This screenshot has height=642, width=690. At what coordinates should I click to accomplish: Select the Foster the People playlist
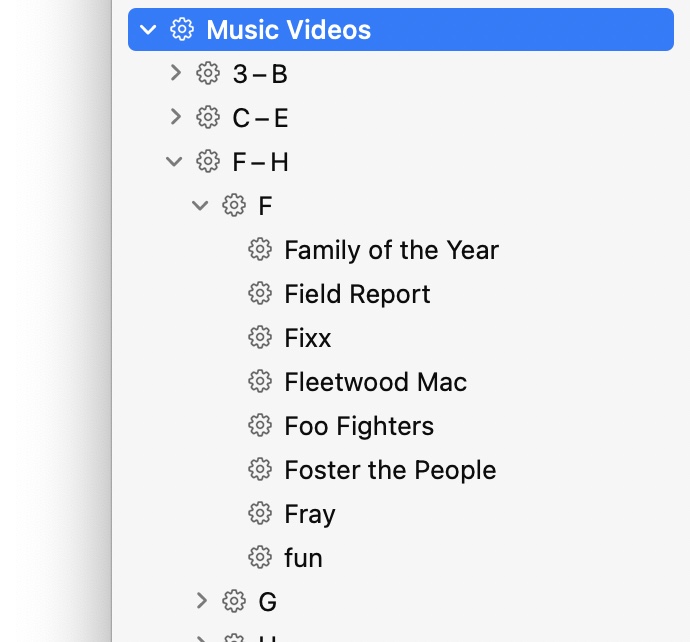[x=390, y=470]
